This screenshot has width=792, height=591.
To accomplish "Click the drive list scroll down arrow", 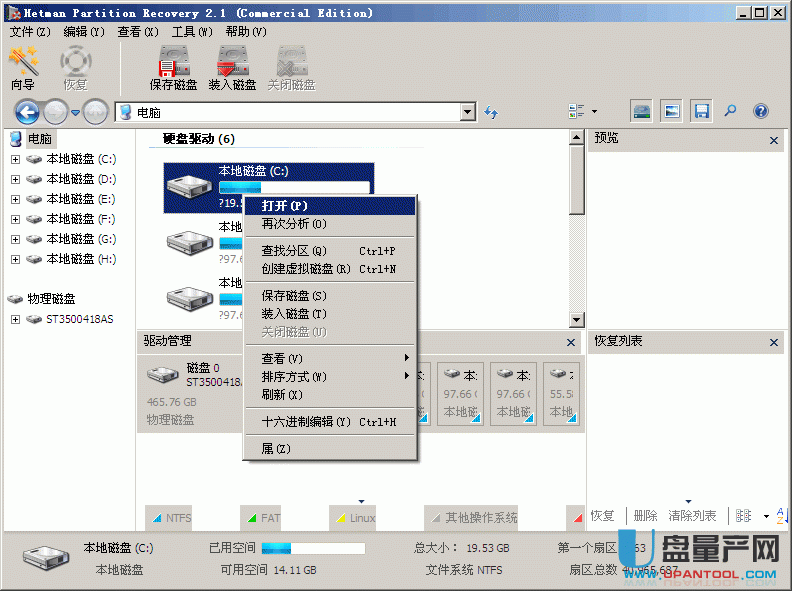I will pos(576,320).
